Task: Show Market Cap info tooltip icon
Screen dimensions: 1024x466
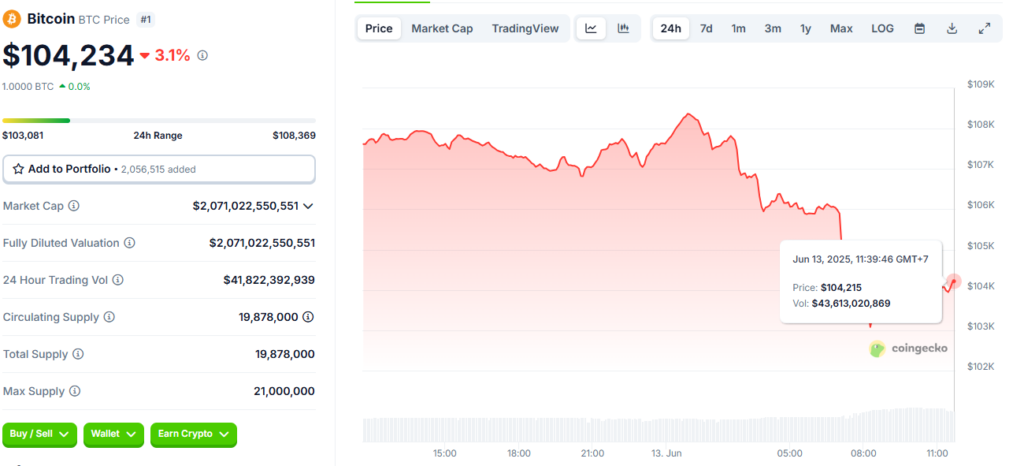Action: pos(74,206)
